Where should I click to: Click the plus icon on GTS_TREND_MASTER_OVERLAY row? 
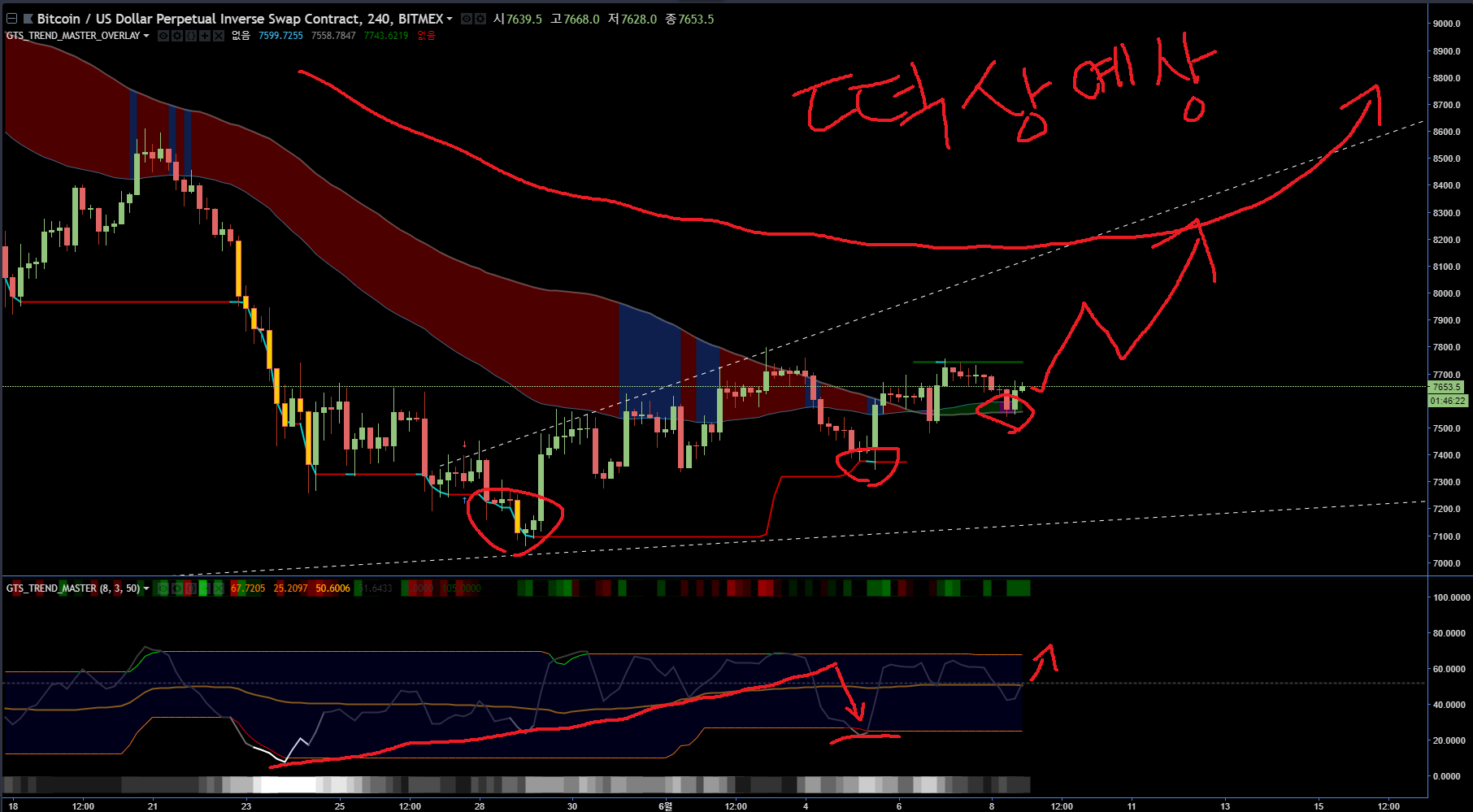pyautogui.click(x=205, y=36)
